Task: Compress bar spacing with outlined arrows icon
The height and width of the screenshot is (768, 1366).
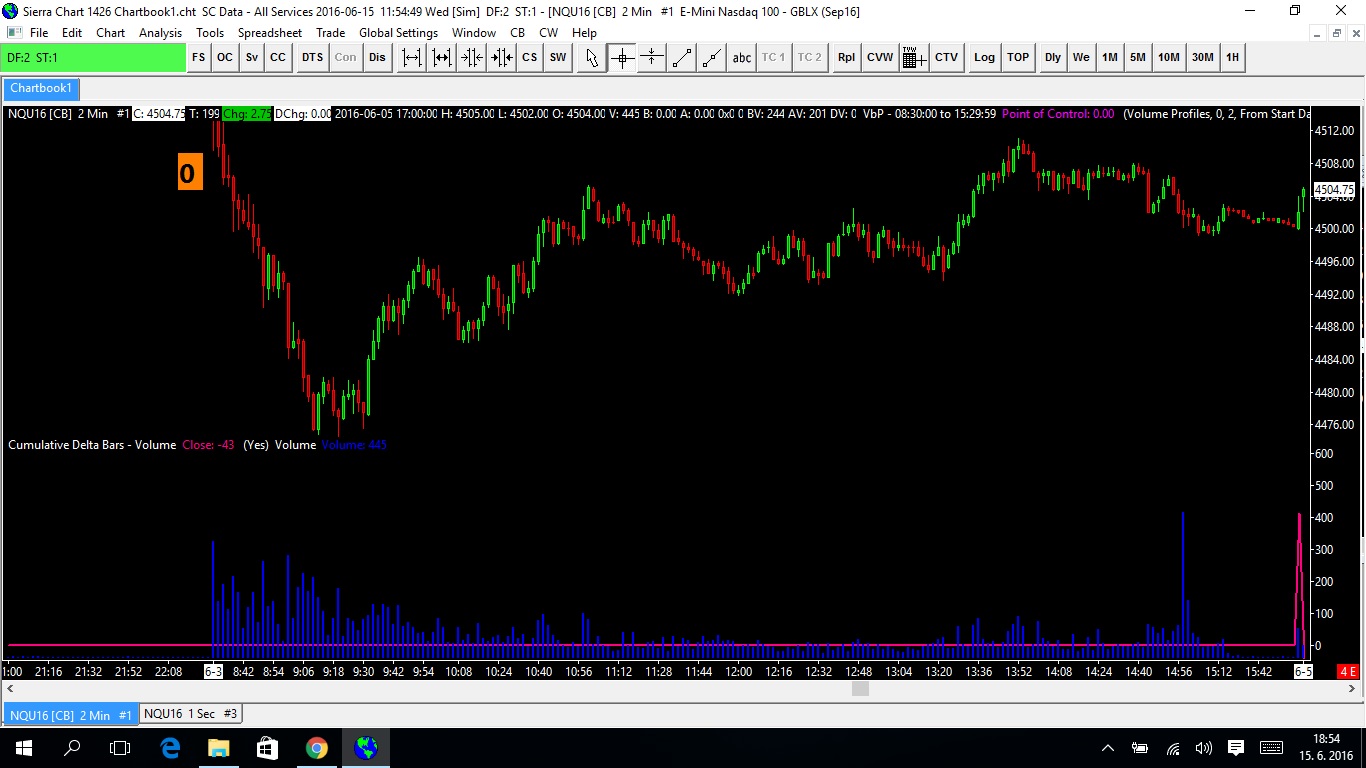Action: [472, 57]
